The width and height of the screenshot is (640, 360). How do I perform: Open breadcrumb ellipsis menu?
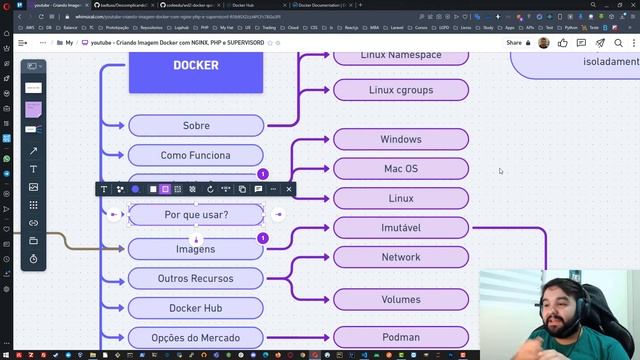(42, 43)
